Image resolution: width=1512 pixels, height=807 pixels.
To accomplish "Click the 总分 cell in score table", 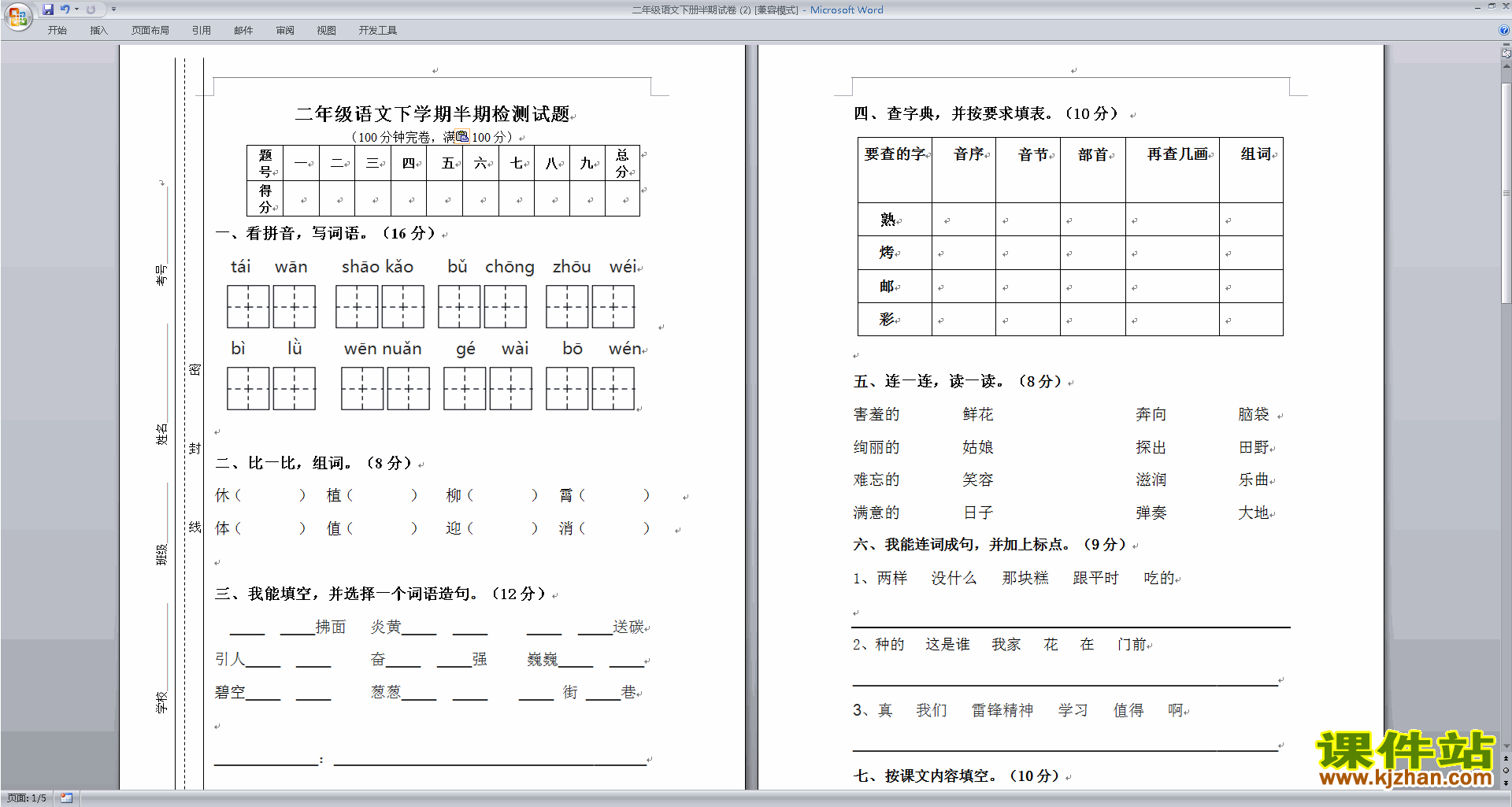I will (x=622, y=163).
